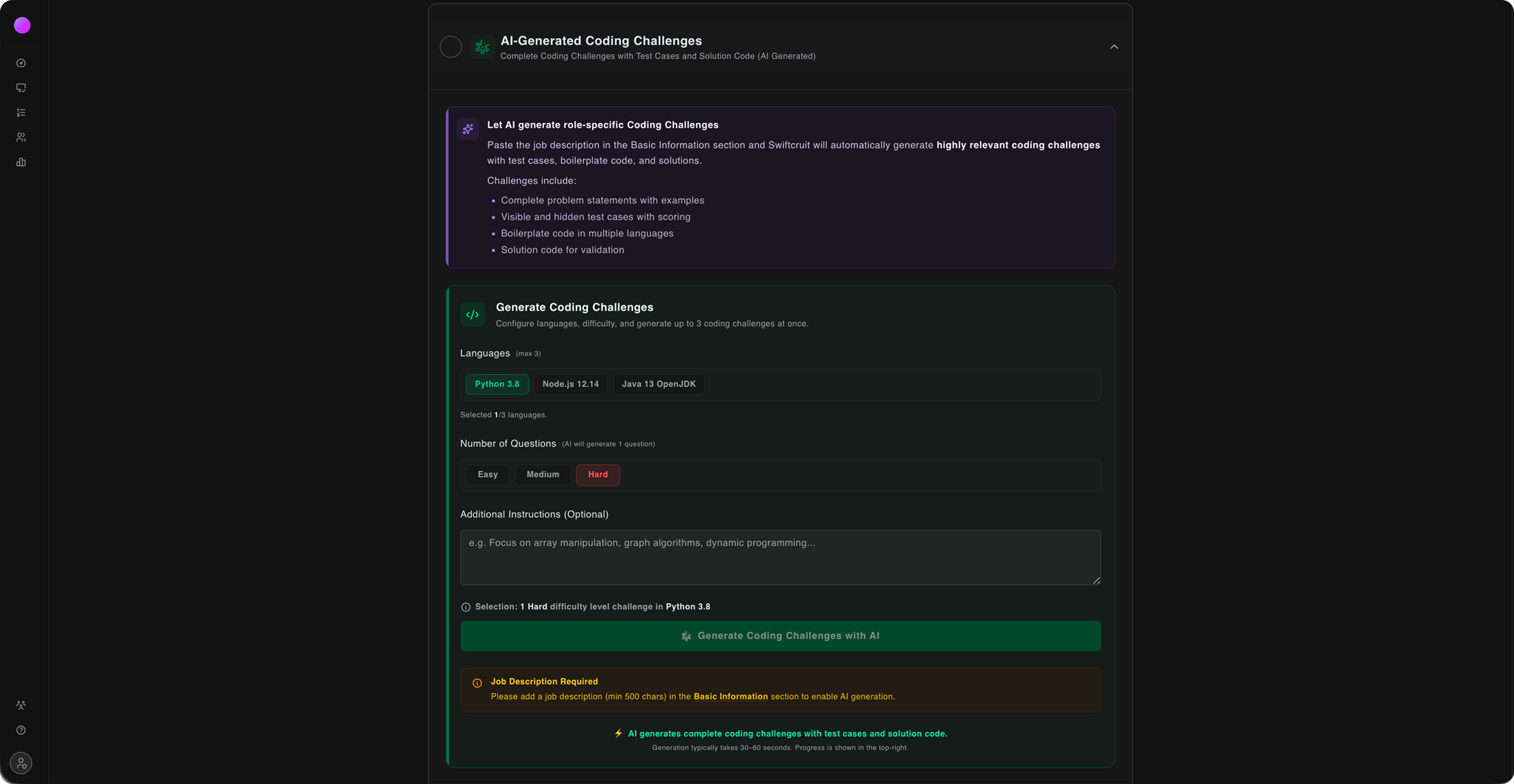Image resolution: width=1514 pixels, height=784 pixels.
Task: Follow the Basic Information link
Action: [x=731, y=697]
